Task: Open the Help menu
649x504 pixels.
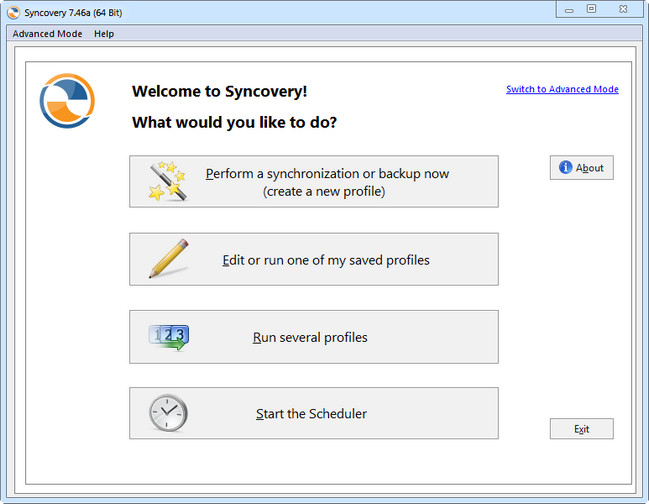Action: click(x=104, y=34)
